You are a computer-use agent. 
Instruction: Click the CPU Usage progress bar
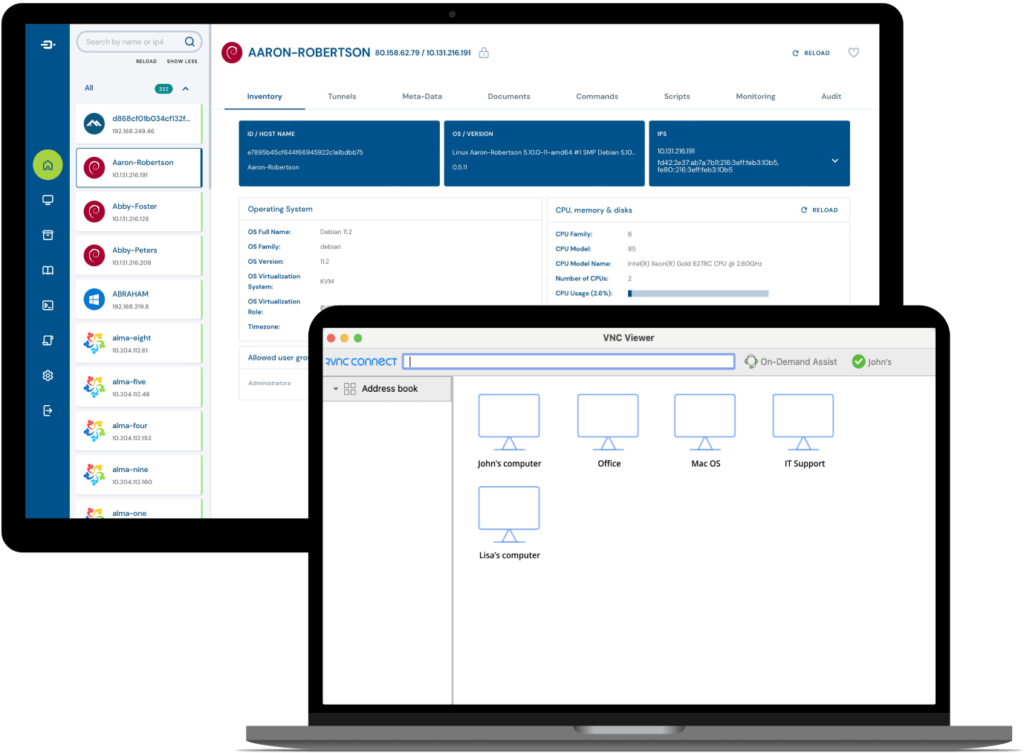(698, 293)
